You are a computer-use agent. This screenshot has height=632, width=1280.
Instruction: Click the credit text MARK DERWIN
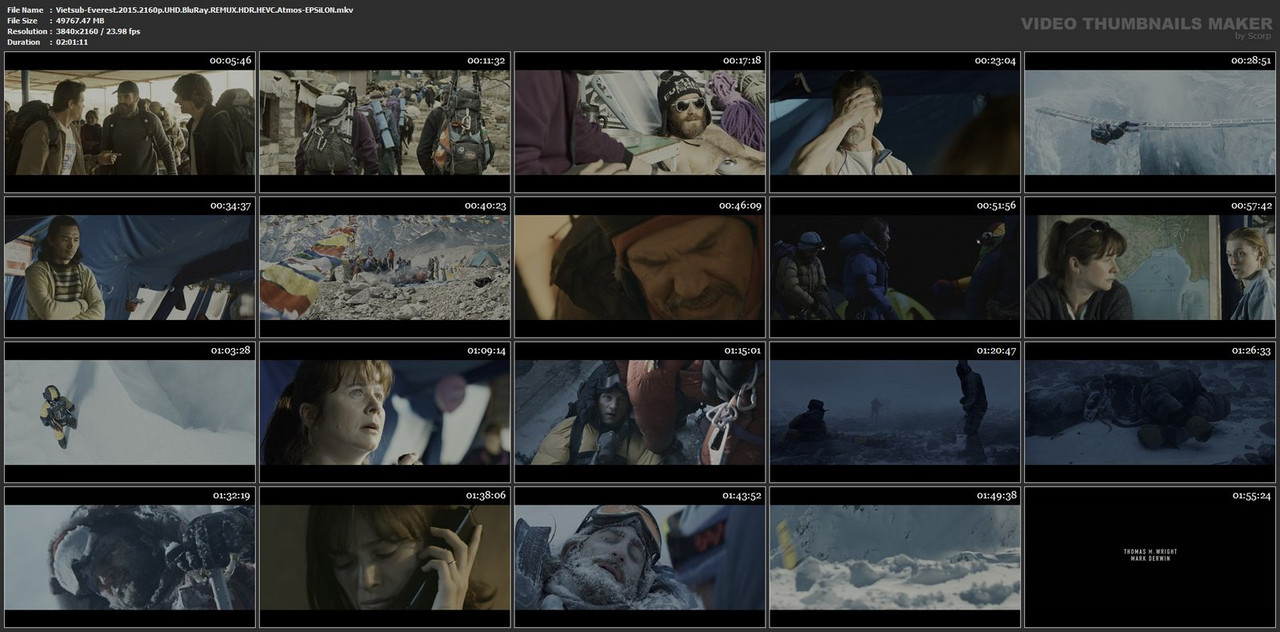click(x=1150, y=558)
